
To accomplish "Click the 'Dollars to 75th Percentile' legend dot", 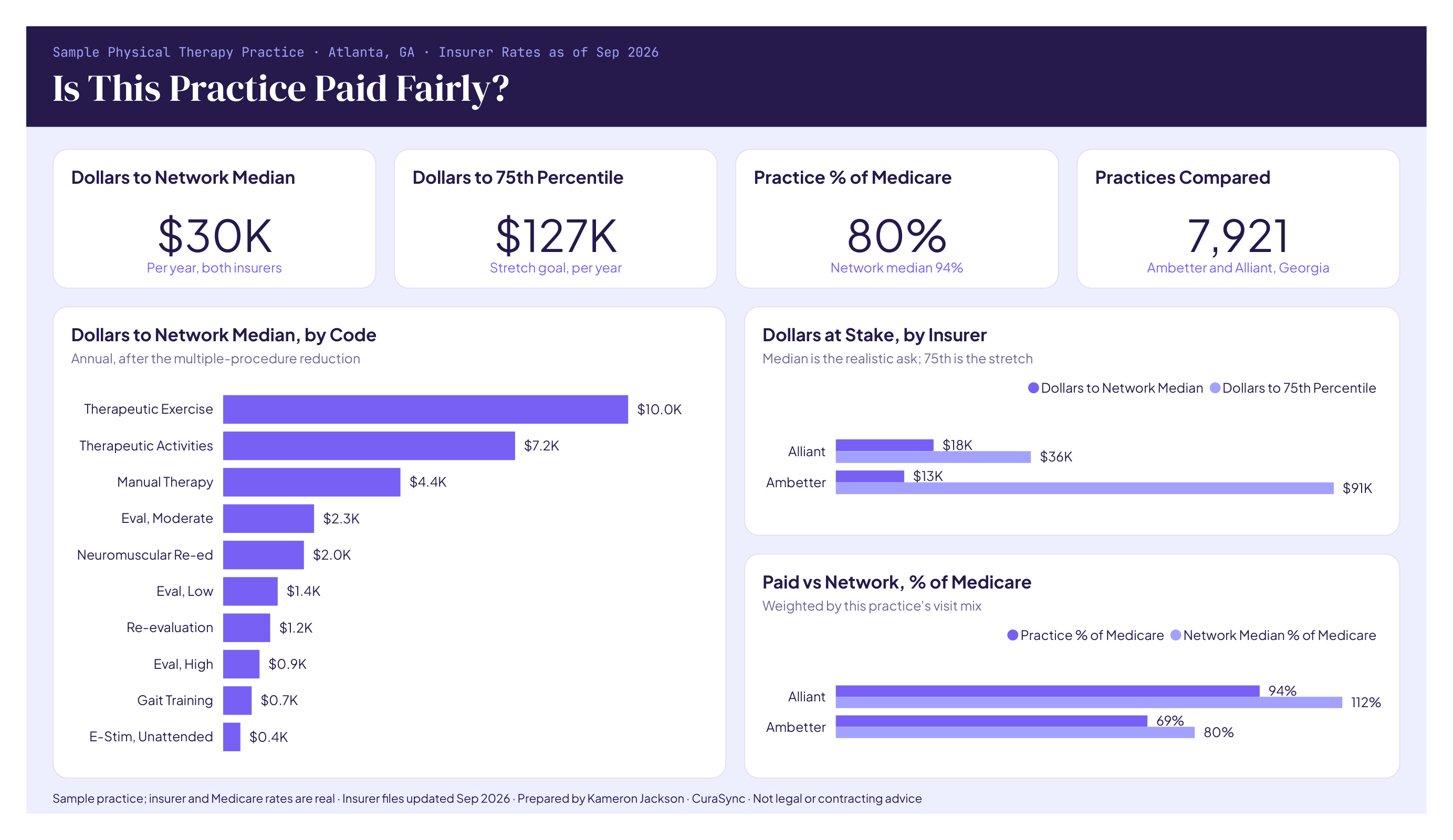I will [x=1215, y=388].
